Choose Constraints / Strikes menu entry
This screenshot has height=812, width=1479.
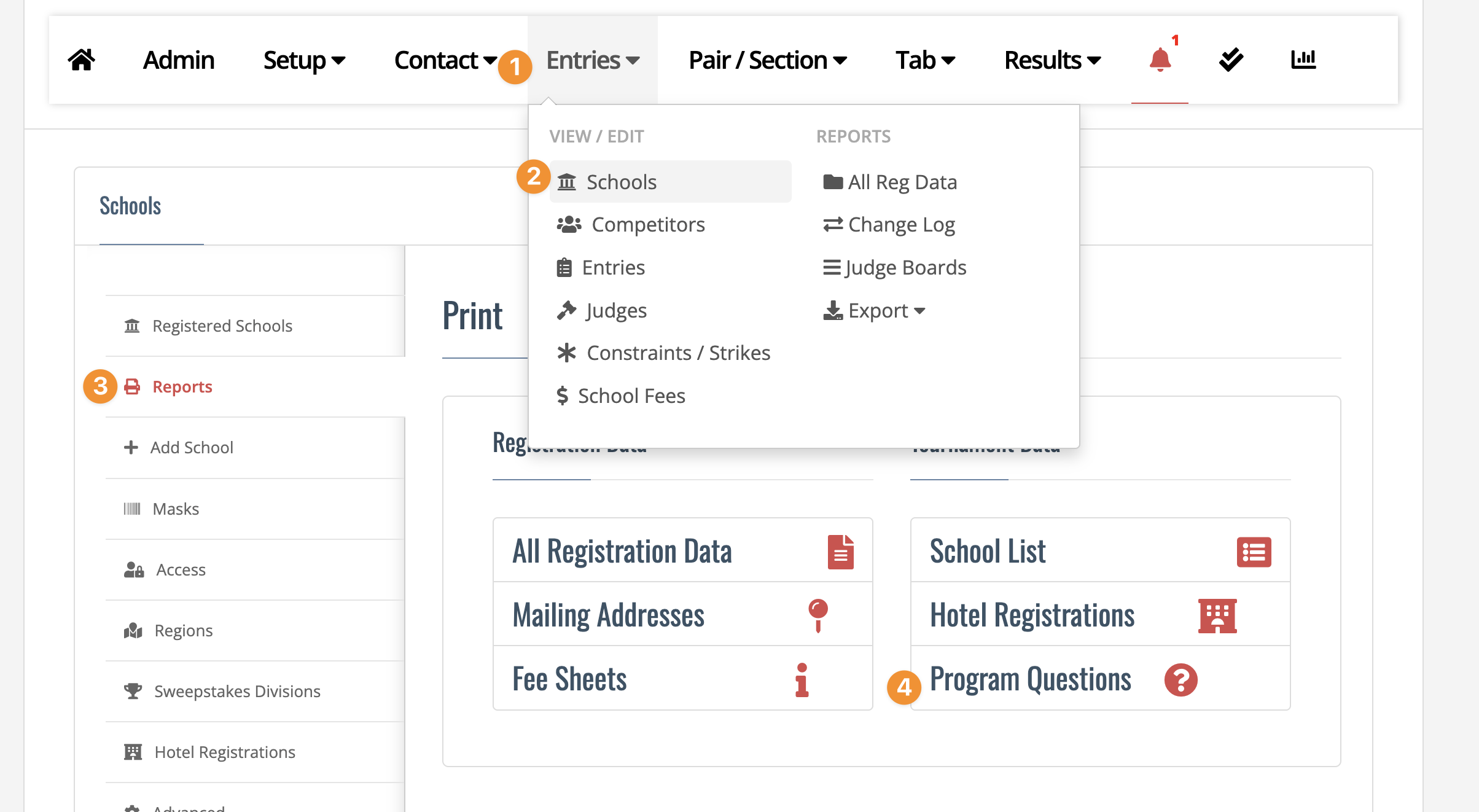click(663, 353)
